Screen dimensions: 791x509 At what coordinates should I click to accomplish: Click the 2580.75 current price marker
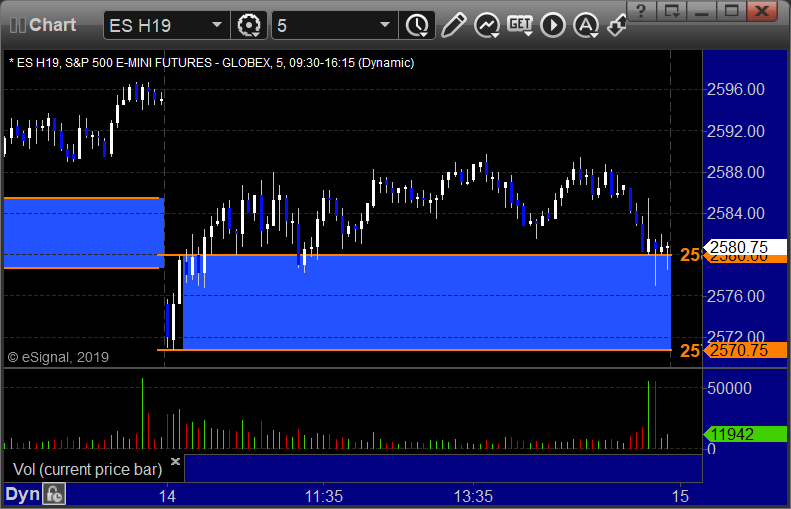(x=745, y=247)
